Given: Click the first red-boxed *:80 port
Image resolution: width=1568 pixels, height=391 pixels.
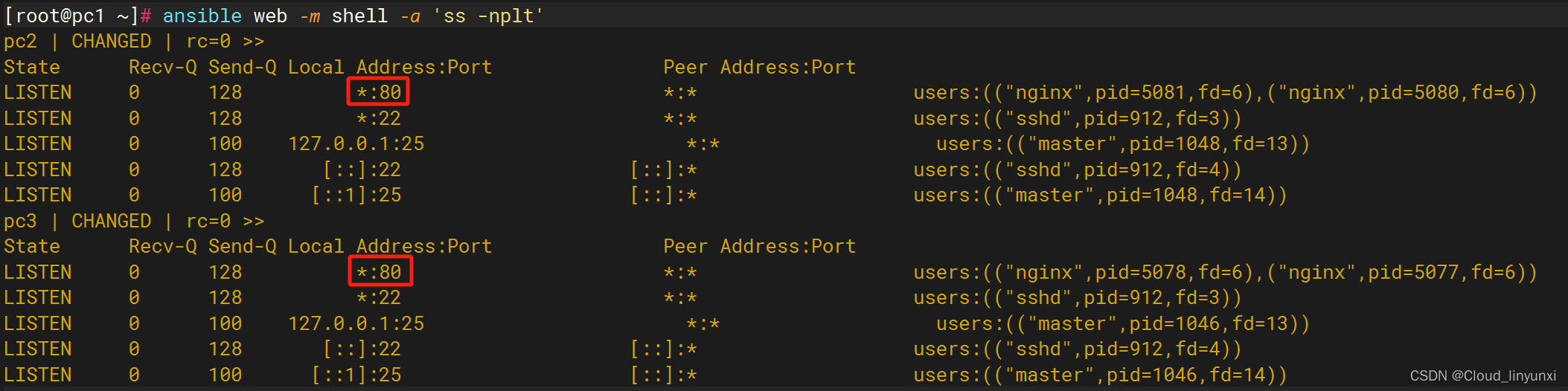Looking at the screenshot, I should point(379,92).
